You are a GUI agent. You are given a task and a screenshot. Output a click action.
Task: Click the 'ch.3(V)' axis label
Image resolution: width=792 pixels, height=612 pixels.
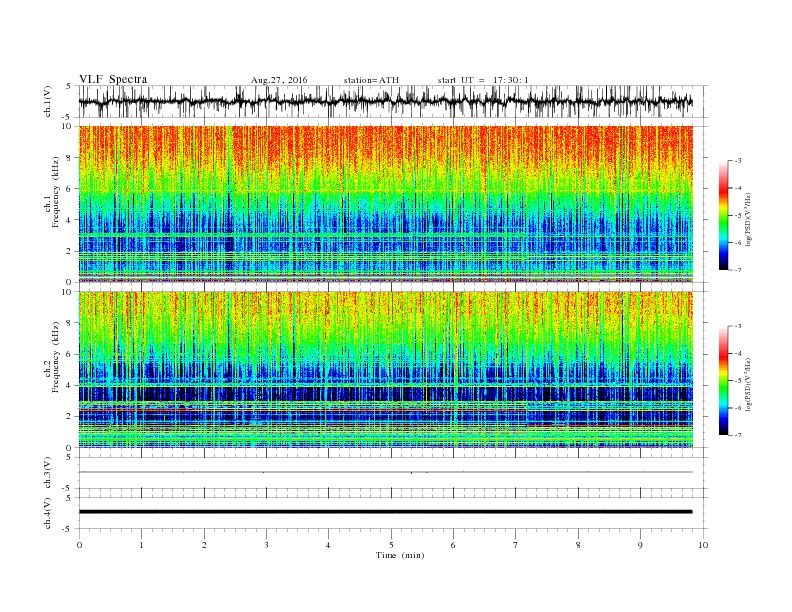47,473
